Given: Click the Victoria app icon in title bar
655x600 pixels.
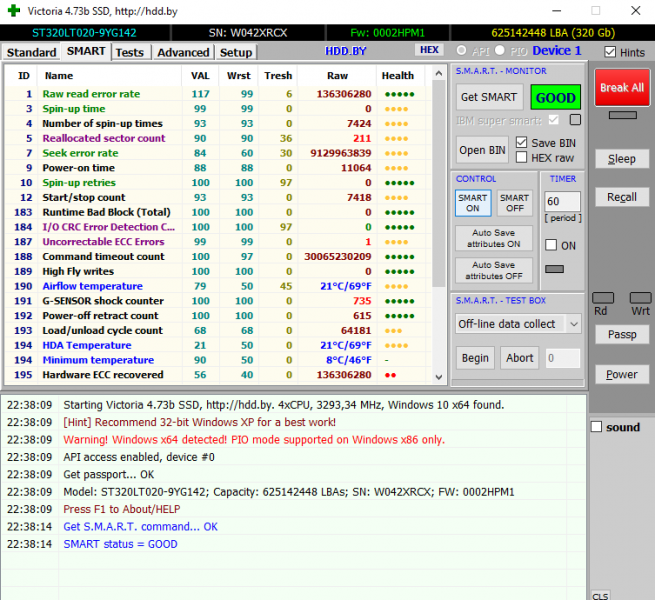Looking at the screenshot, I should pyautogui.click(x=12, y=10).
